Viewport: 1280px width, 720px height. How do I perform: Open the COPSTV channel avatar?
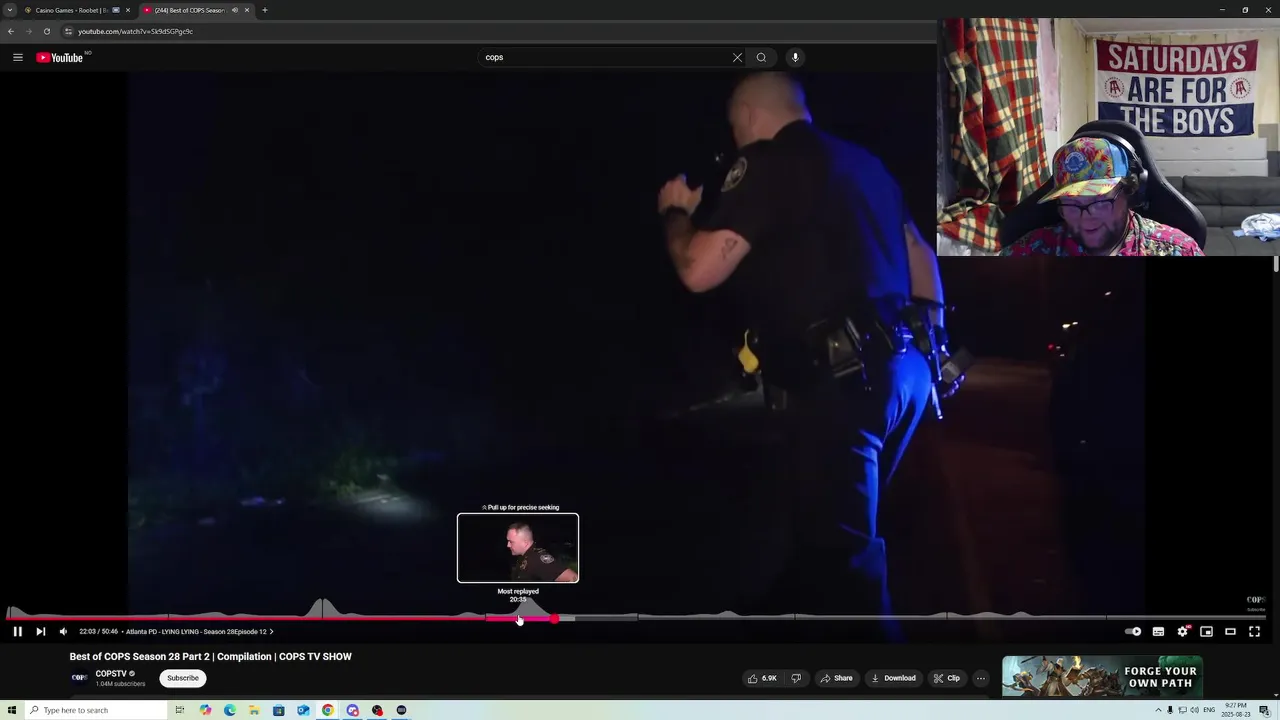(x=79, y=678)
